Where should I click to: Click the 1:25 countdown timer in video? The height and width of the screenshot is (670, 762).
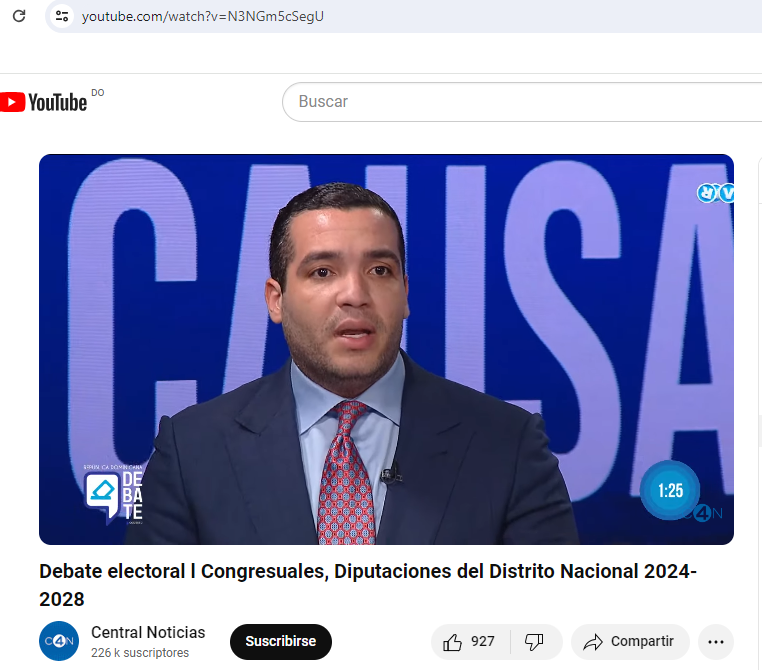pos(670,490)
